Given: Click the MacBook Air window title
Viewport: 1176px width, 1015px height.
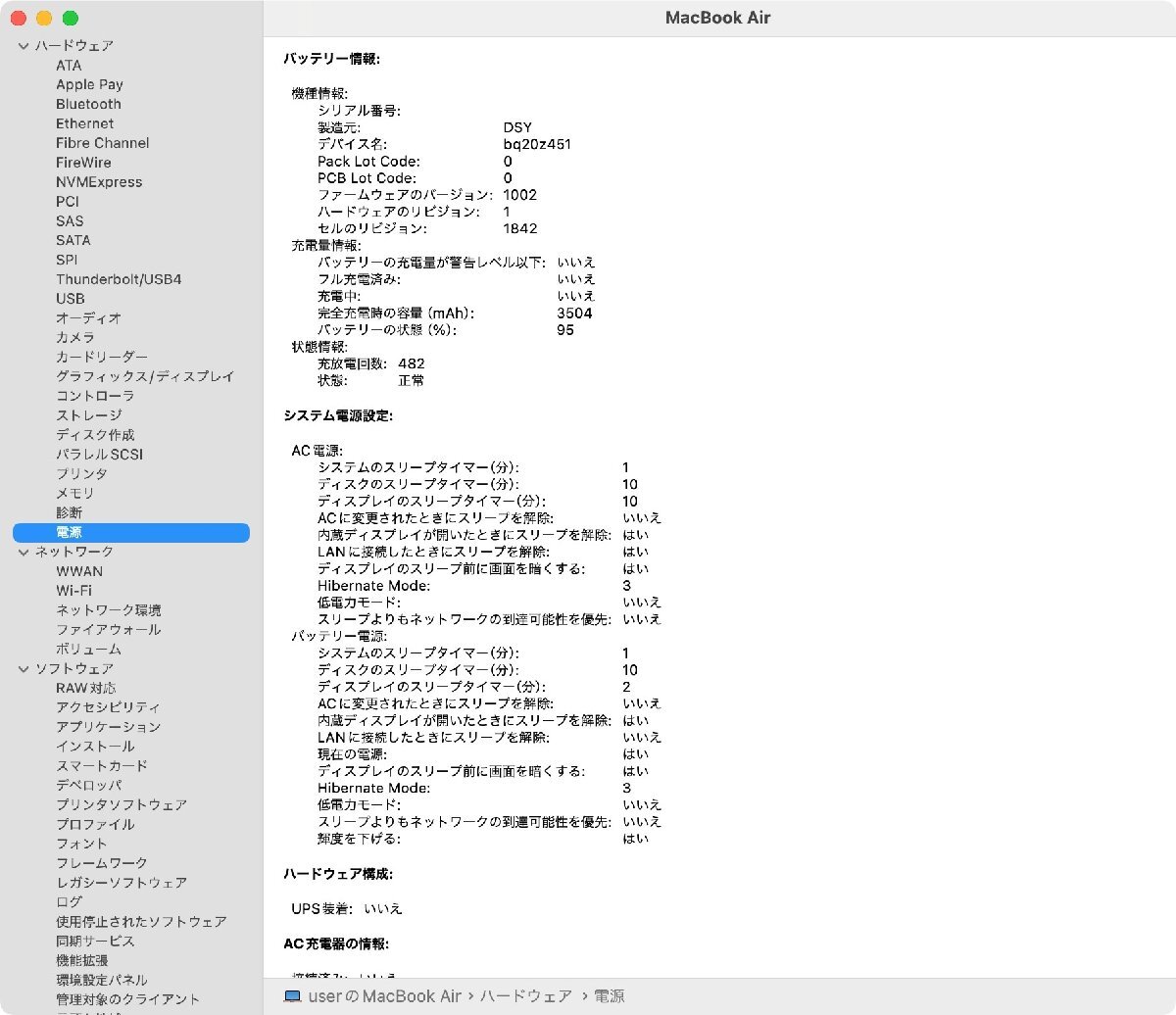Looking at the screenshot, I should click(718, 18).
